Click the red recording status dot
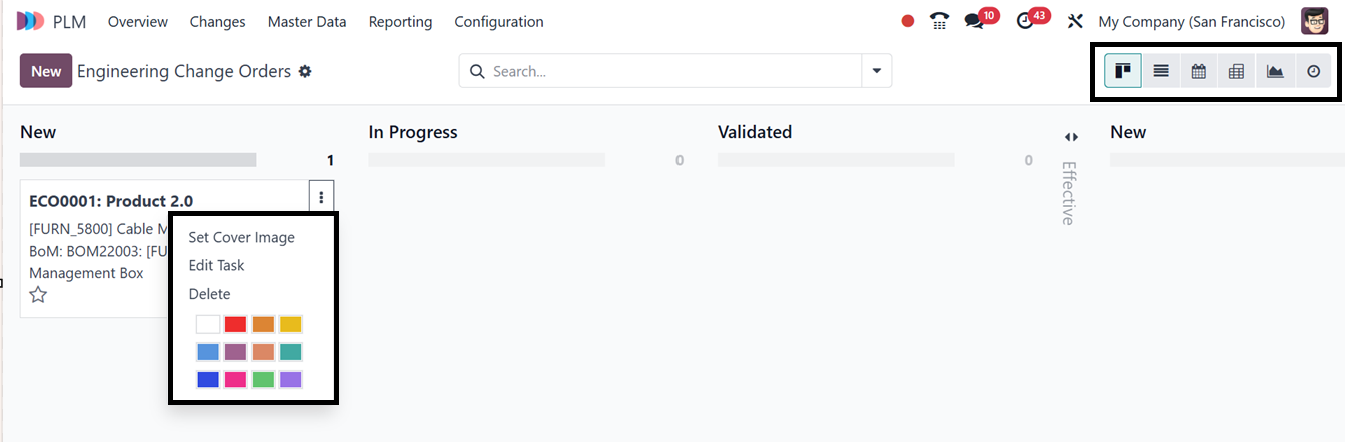Screen dimensions: 1345x442 pos(908,21)
